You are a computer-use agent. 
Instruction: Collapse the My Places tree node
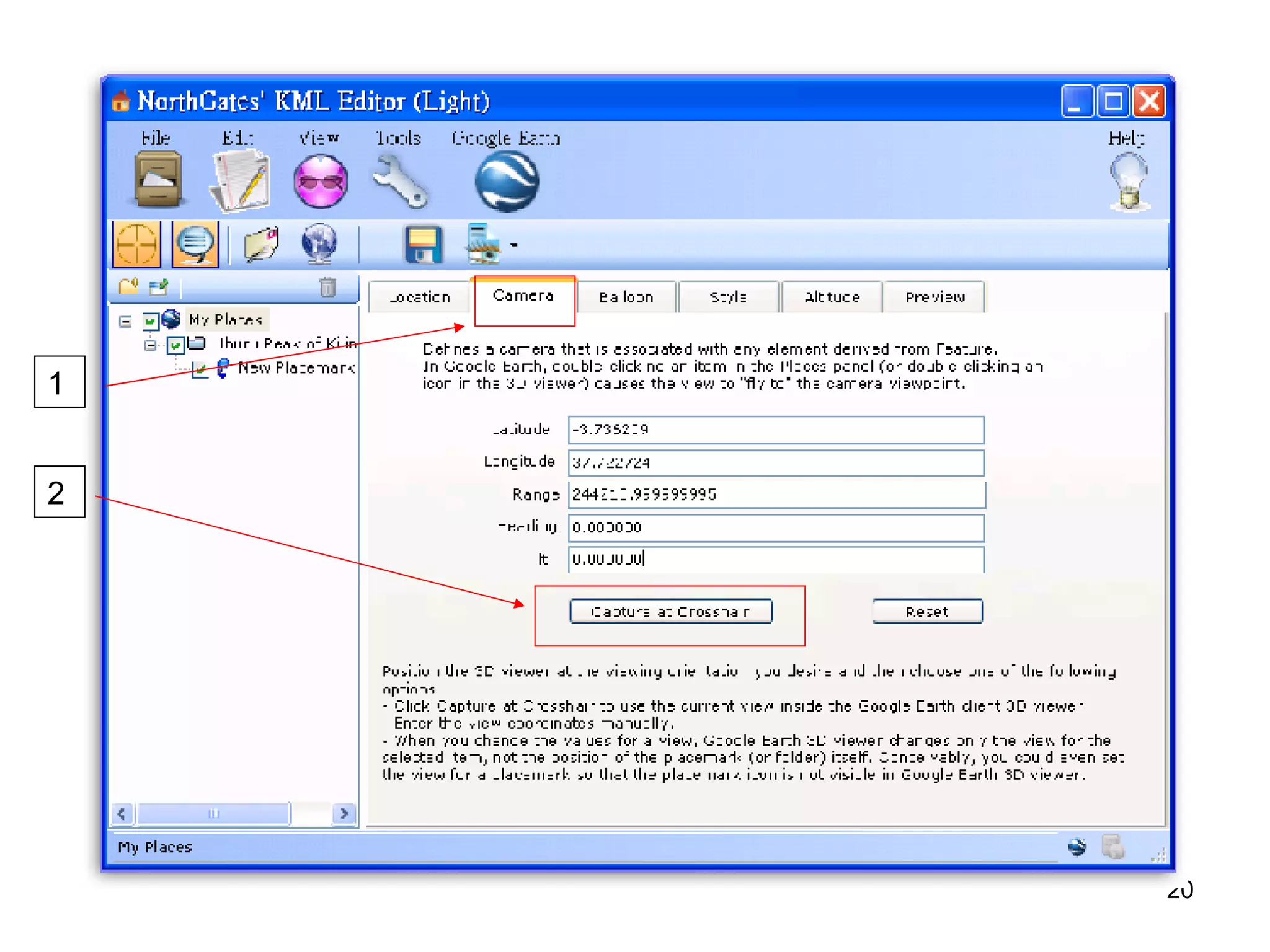pyautogui.click(x=125, y=321)
